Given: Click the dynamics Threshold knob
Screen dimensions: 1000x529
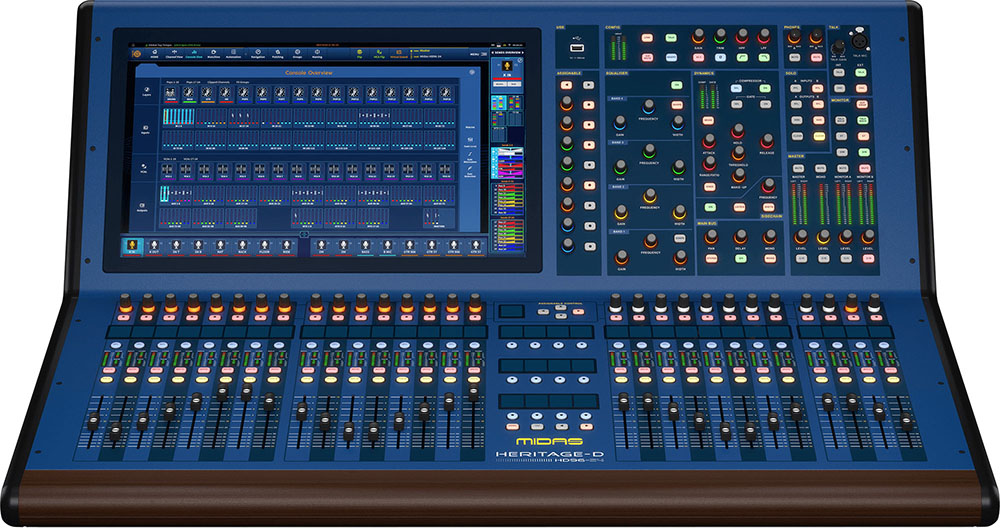Looking at the screenshot, I should (x=739, y=153).
